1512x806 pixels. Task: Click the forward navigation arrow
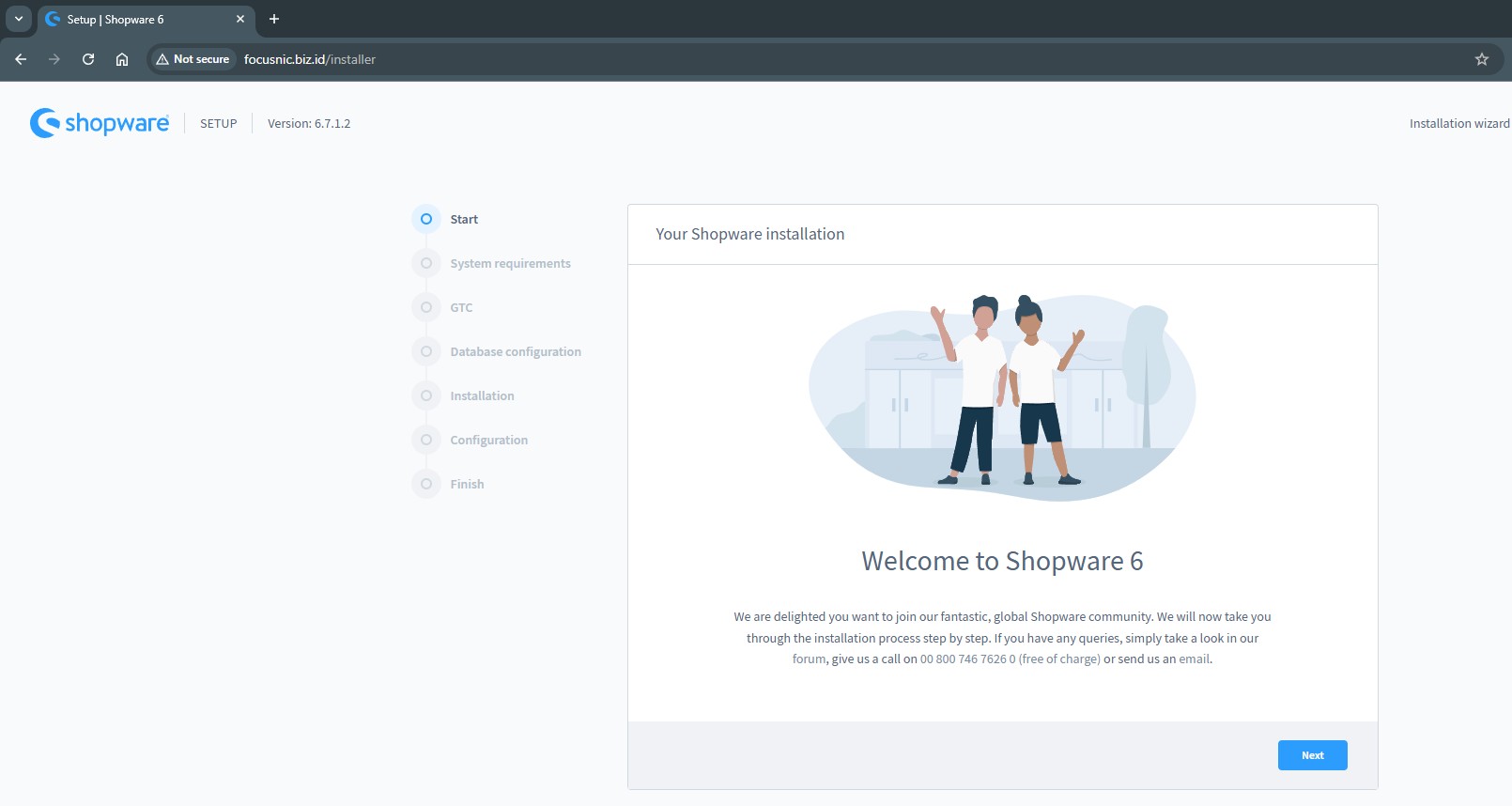coord(54,59)
